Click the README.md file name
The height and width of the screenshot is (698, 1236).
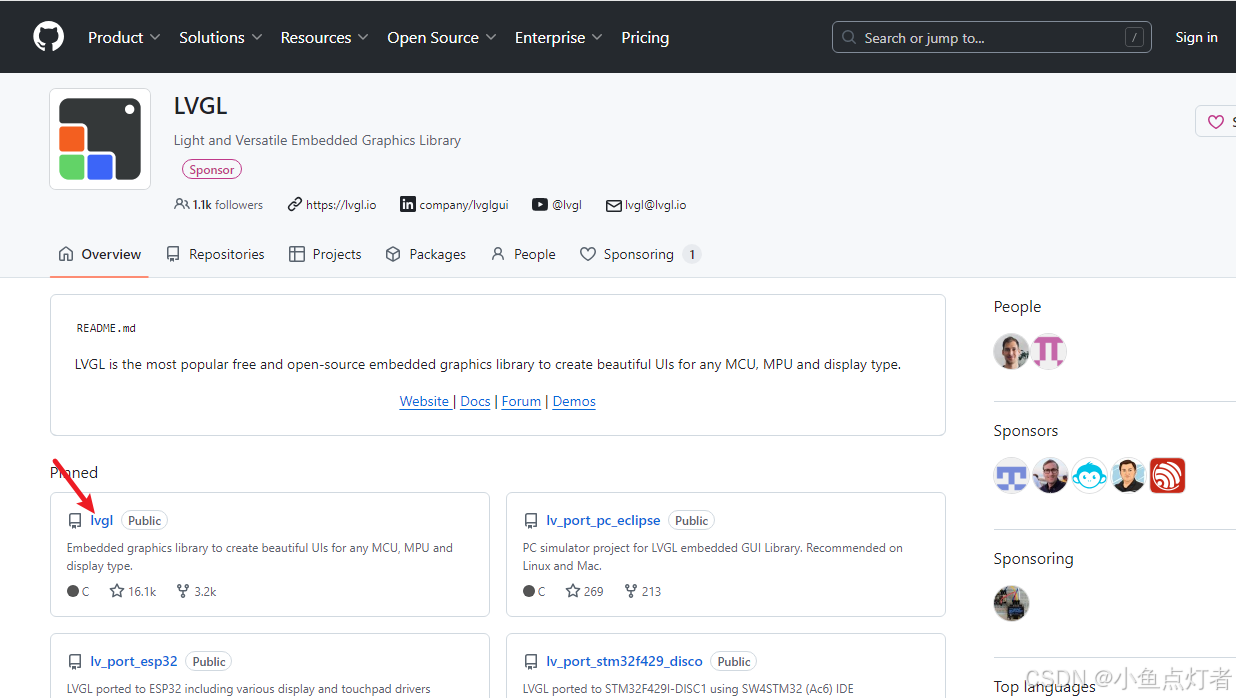click(106, 328)
